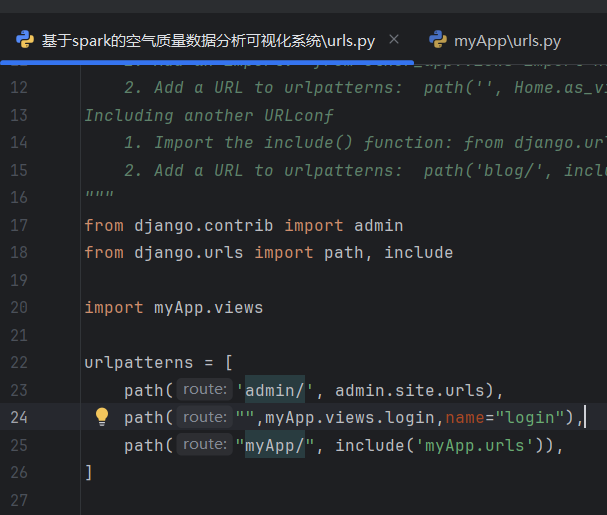Click the closing bracket on line 26

(89, 472)
